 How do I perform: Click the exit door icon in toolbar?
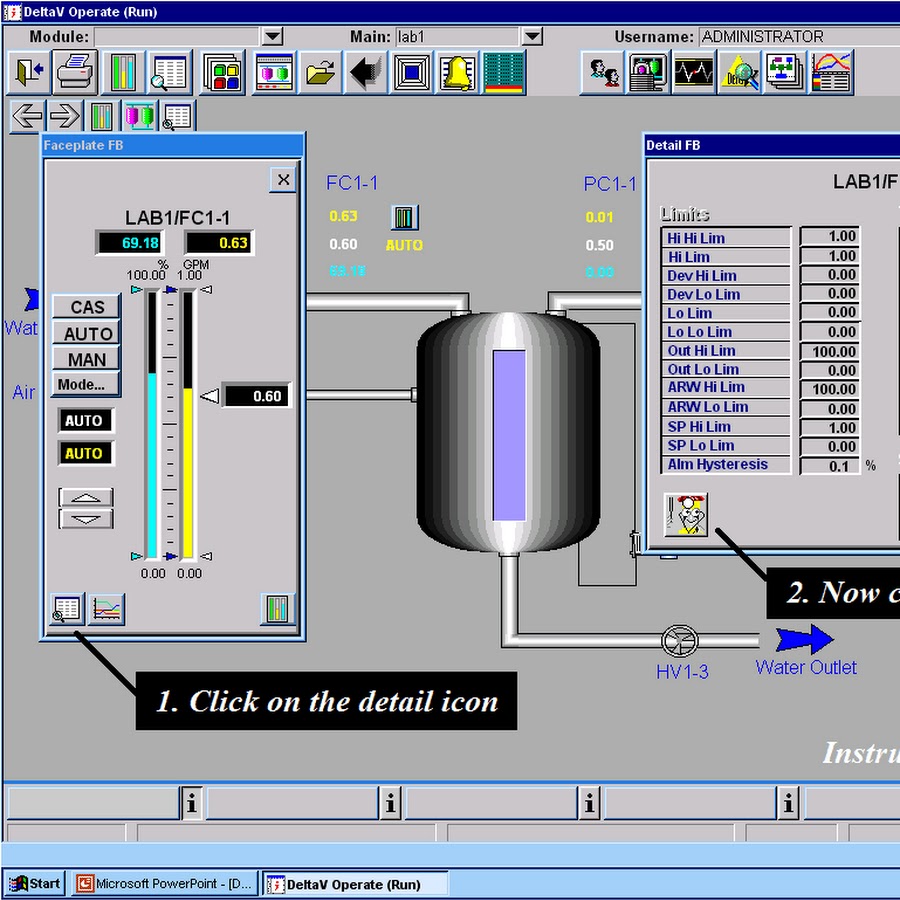(28, 72)
